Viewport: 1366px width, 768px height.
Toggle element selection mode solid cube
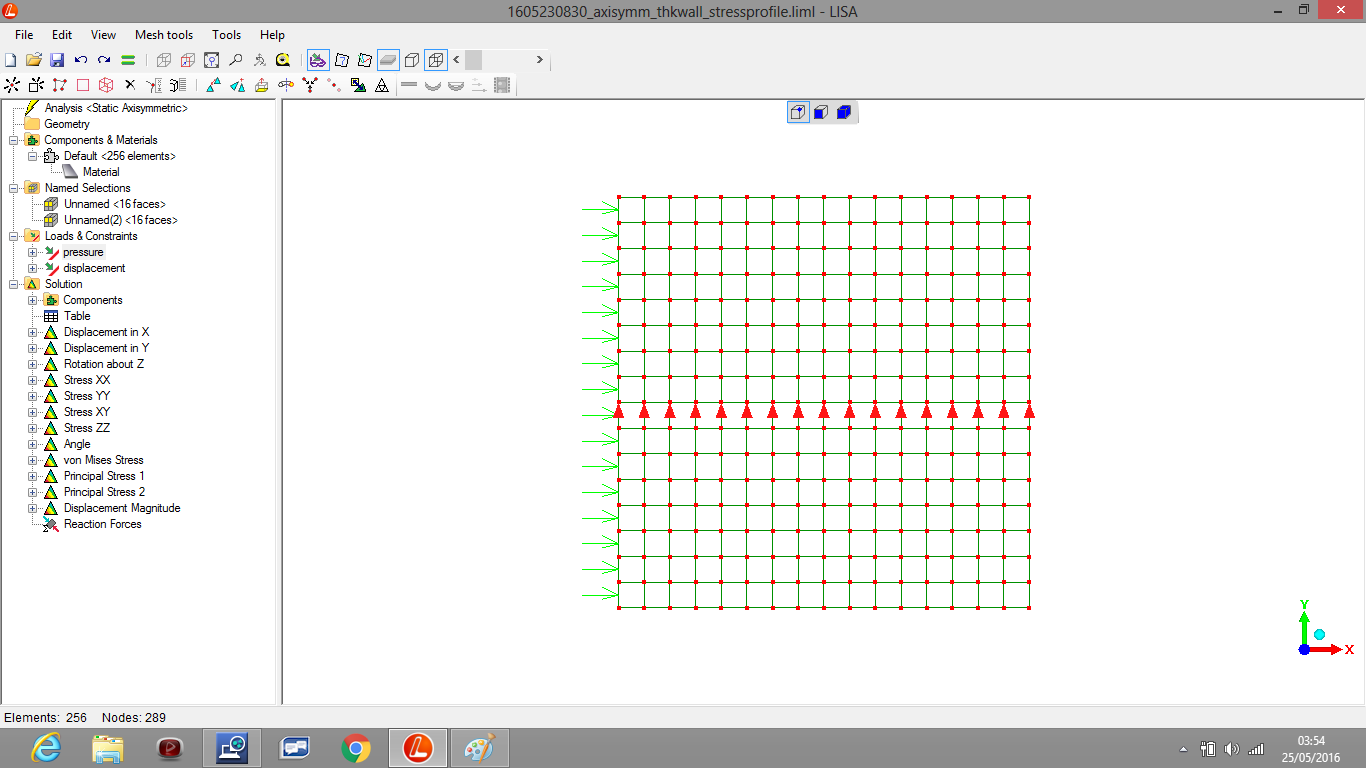click(x=843, y=112)
